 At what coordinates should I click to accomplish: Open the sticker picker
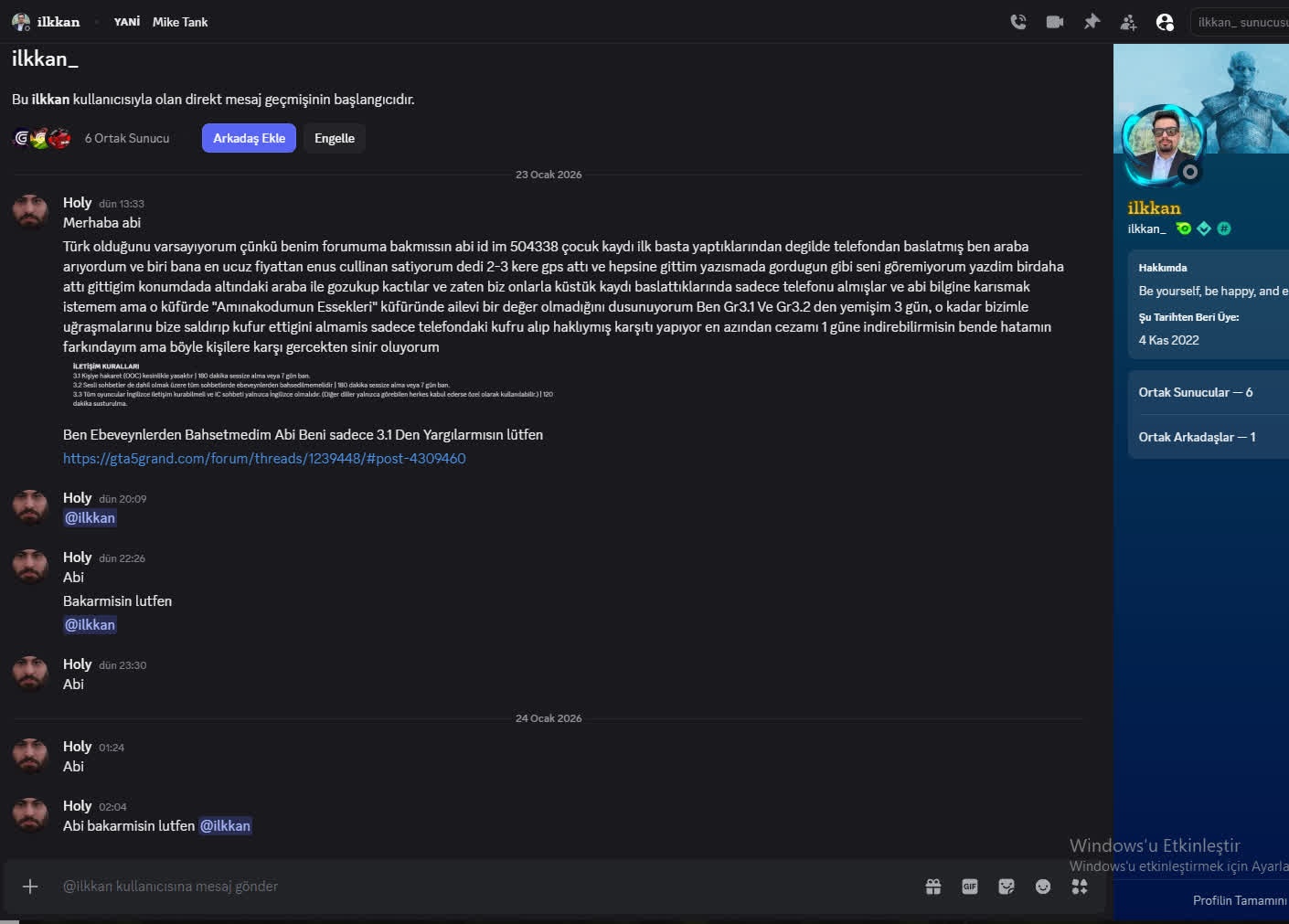1006,887
